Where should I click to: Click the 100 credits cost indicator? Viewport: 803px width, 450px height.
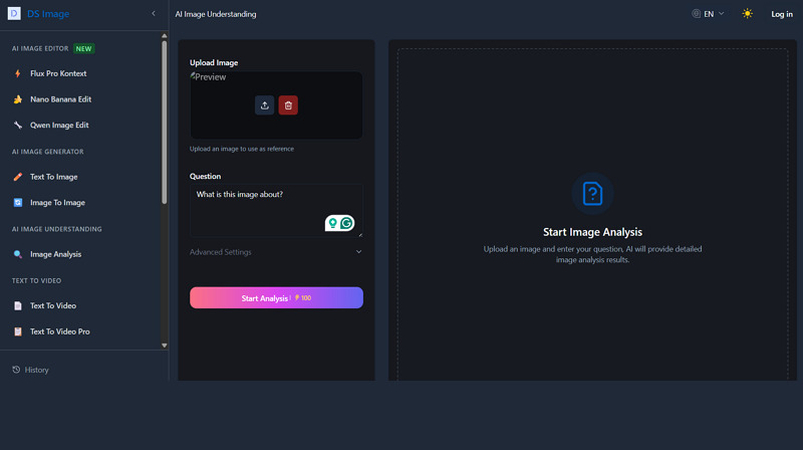[303, 298]
